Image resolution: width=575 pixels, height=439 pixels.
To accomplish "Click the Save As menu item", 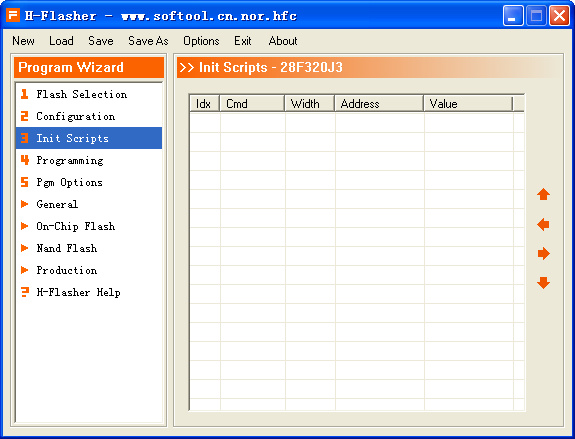I will [x=148, y=41].
